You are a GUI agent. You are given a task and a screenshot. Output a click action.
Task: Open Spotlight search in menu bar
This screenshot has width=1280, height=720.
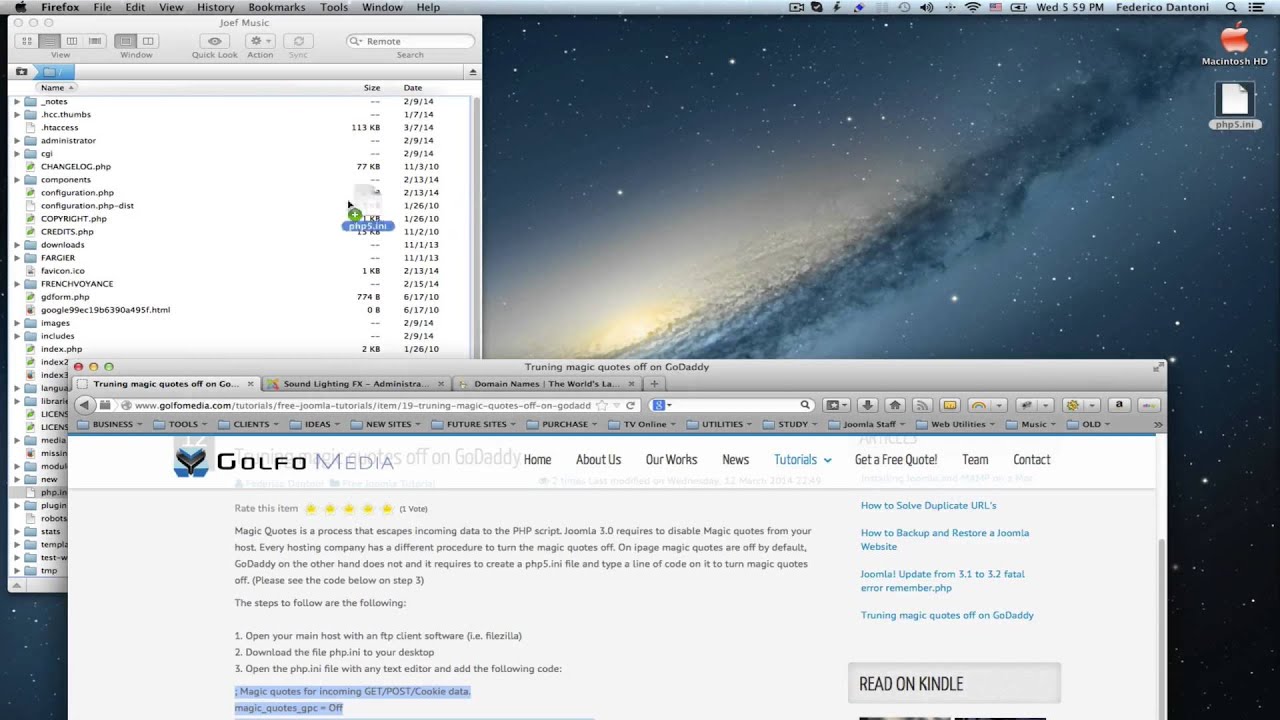coord(1231,7)
